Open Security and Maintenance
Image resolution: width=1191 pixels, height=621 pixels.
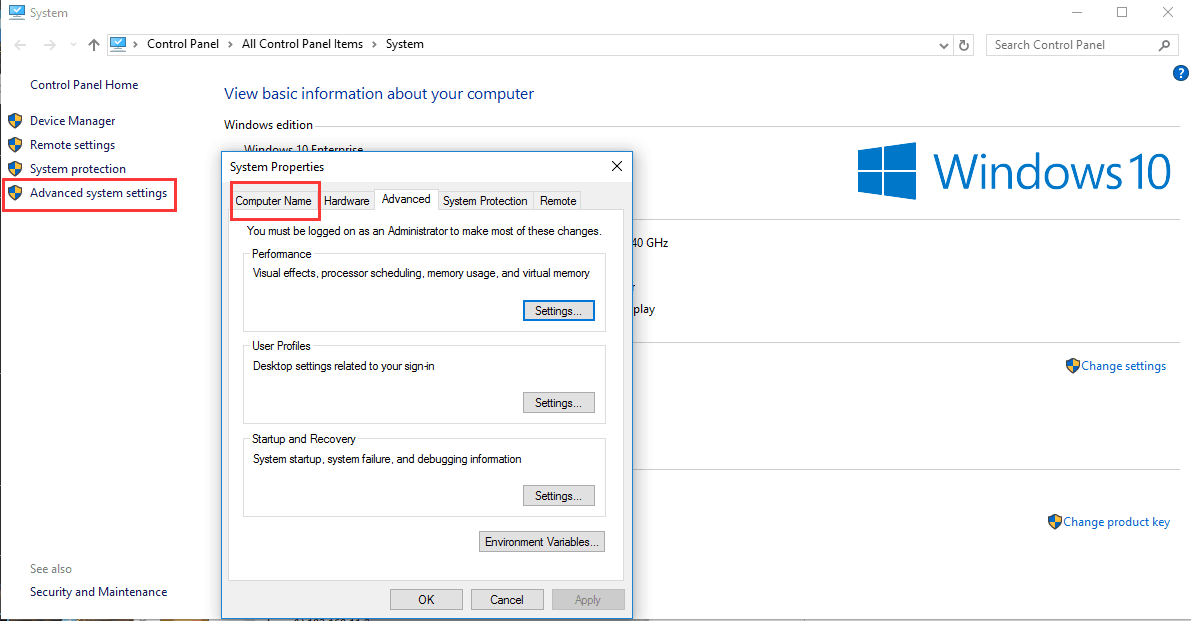coord(99,592)
